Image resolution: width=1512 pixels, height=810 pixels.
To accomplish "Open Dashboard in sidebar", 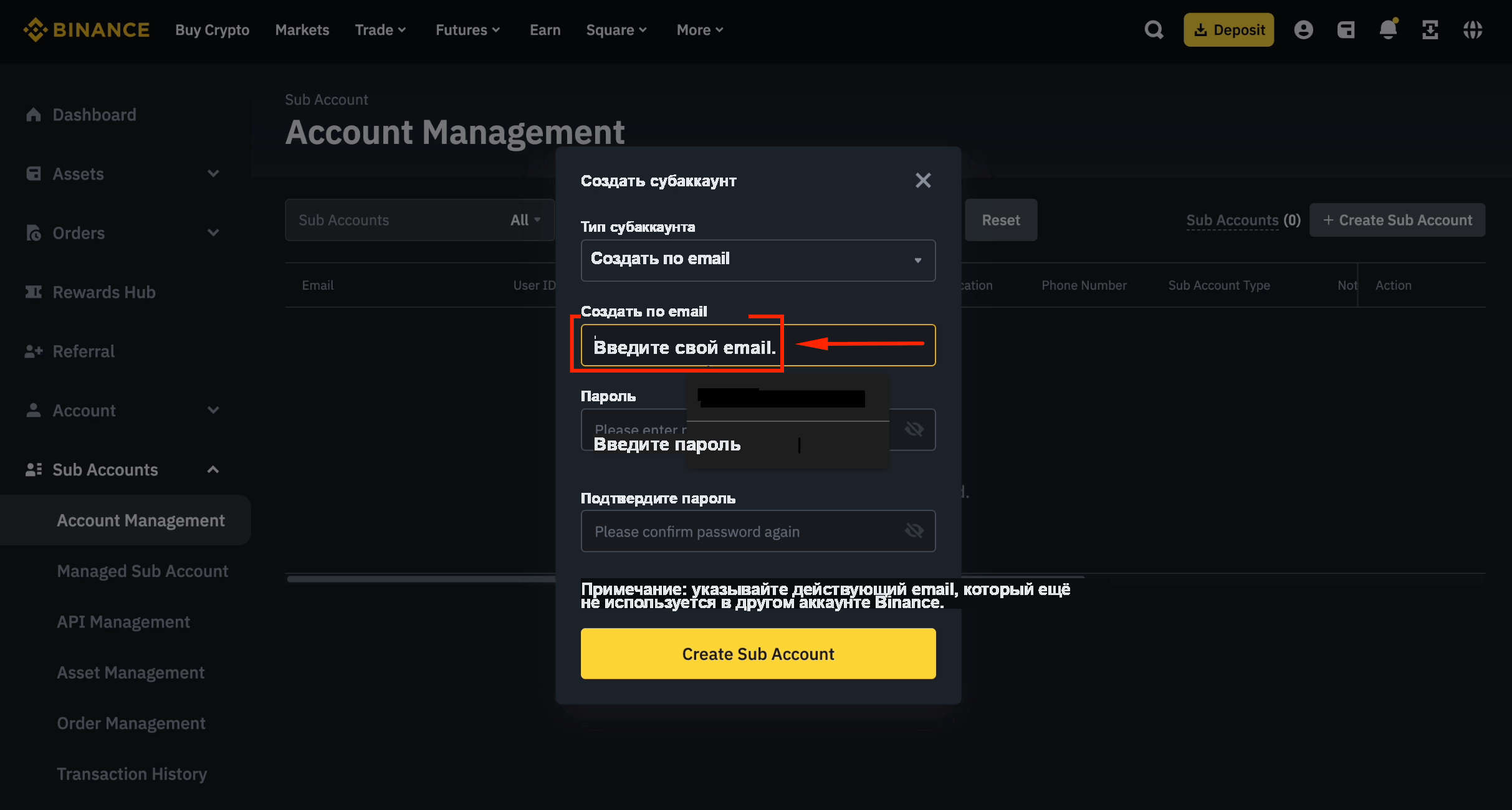I will [x=95, y=115].
